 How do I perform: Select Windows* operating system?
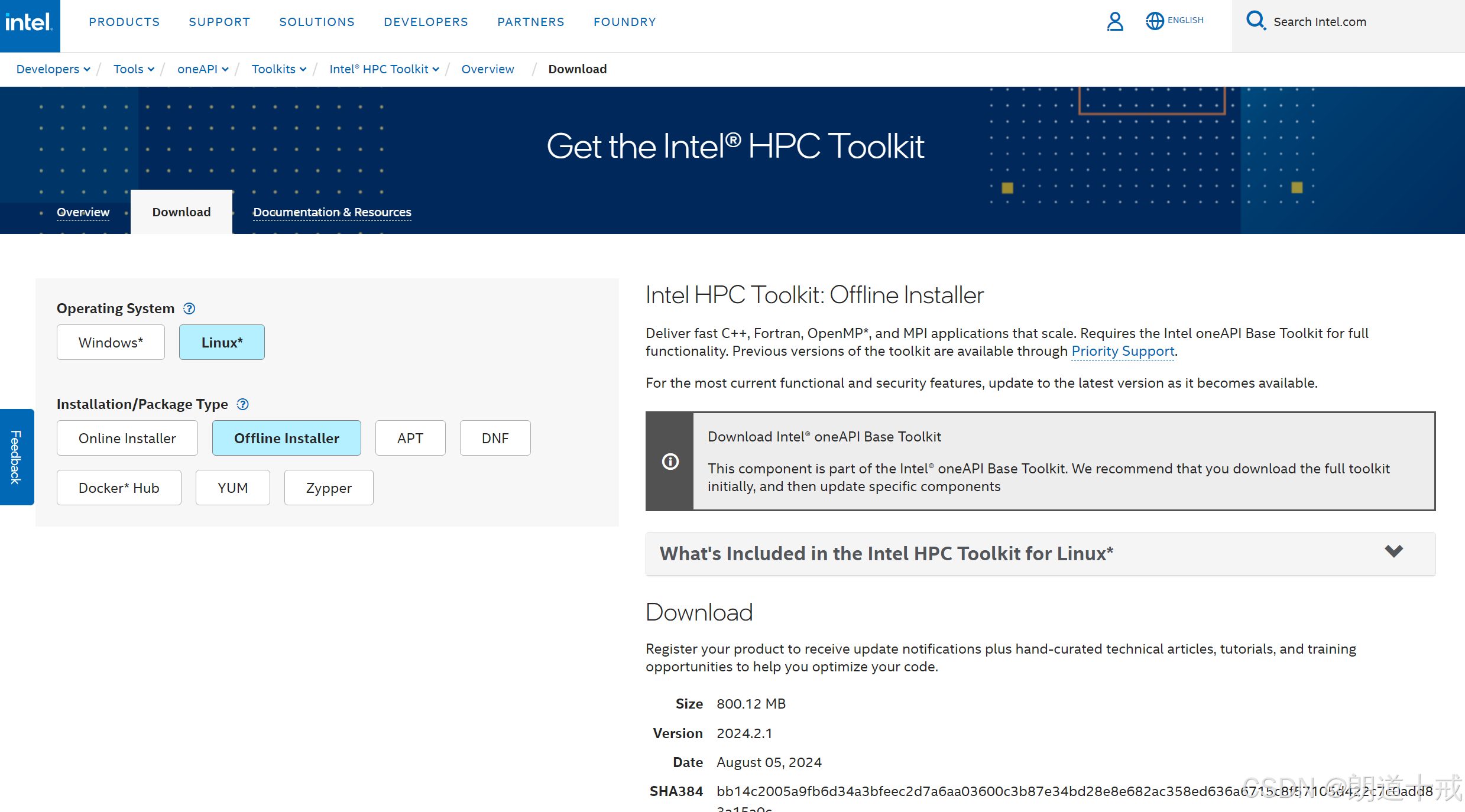tap(111, 342)
